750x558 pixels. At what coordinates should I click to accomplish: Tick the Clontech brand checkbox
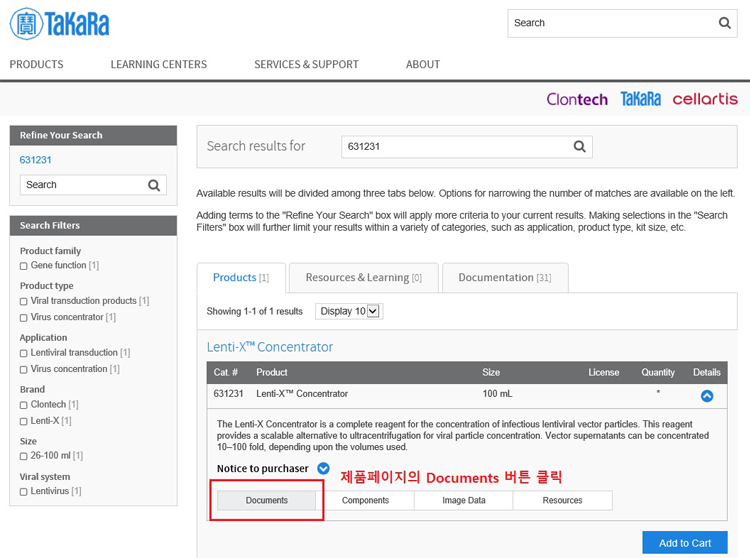23,405
